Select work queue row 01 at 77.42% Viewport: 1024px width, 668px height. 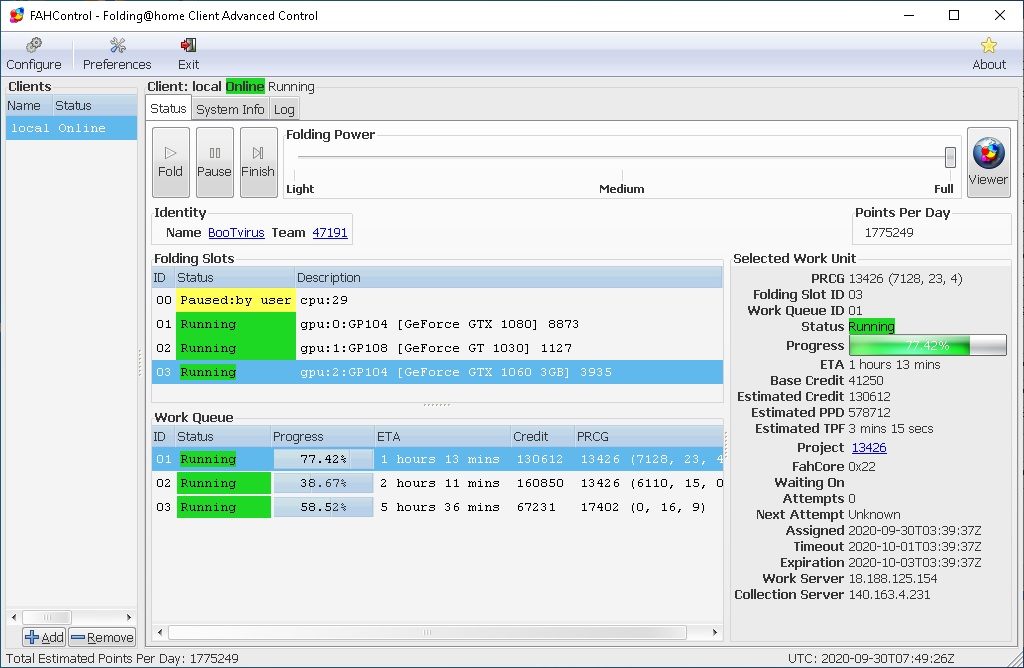[437, 459]
